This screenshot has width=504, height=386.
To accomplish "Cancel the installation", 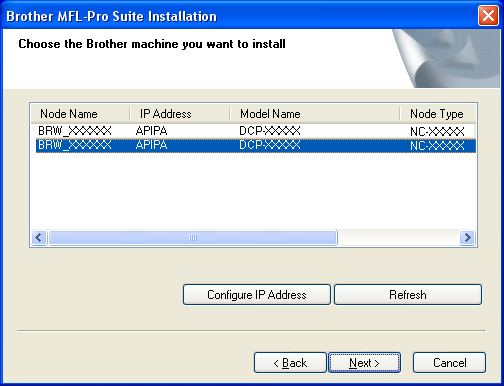I will point(449,362).
